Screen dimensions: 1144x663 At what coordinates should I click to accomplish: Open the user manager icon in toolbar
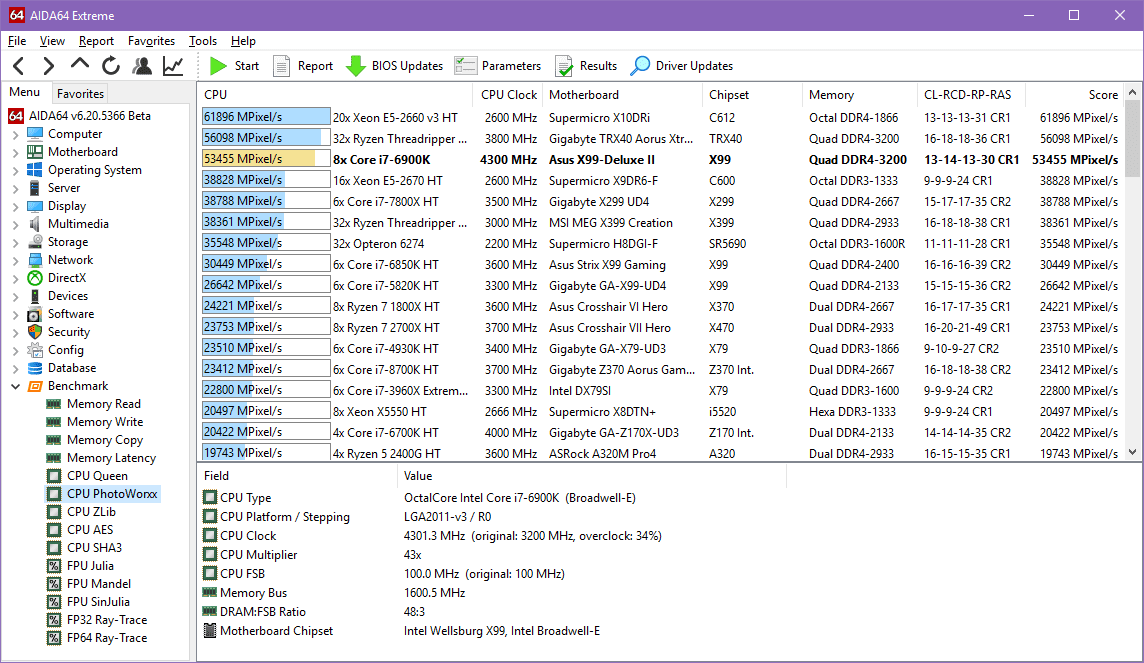tap(142, 66)
